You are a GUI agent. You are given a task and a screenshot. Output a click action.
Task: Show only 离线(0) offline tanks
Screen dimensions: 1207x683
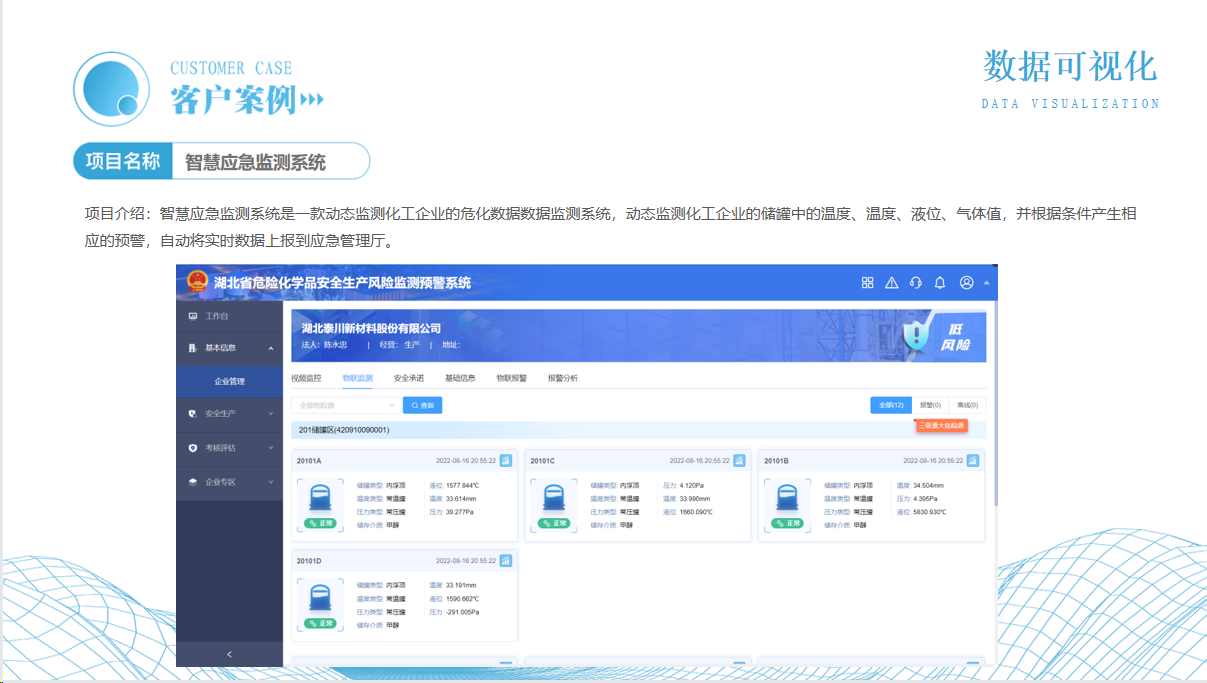(x=967, y=405)
